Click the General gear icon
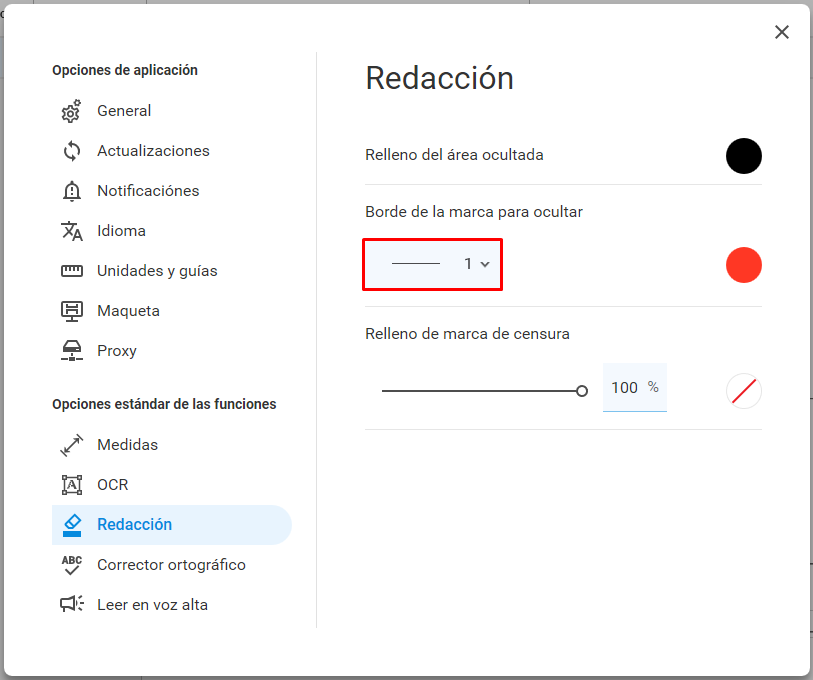813x680 pixels. pyautogui.click(x=72, y=111)
